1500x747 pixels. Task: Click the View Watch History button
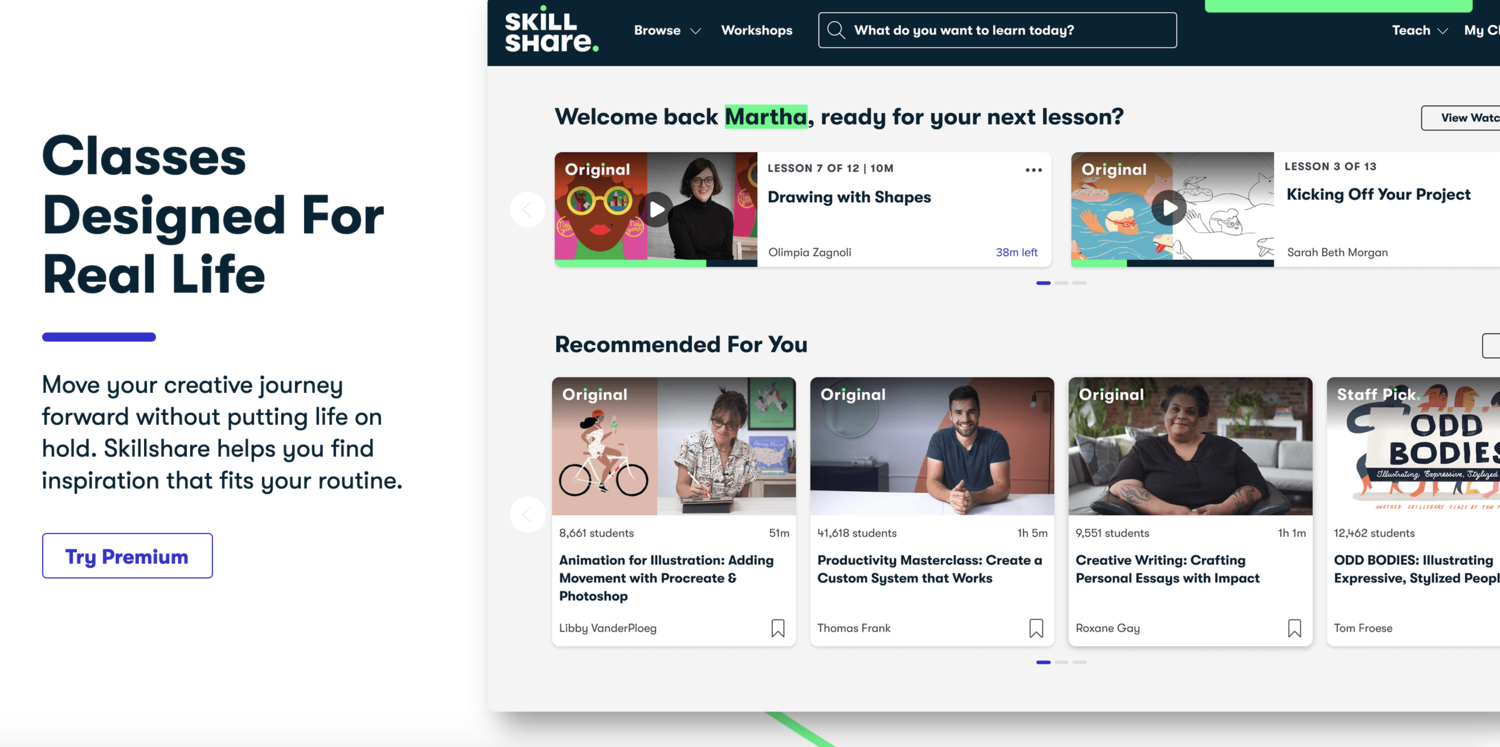[x=1461, y=118]
